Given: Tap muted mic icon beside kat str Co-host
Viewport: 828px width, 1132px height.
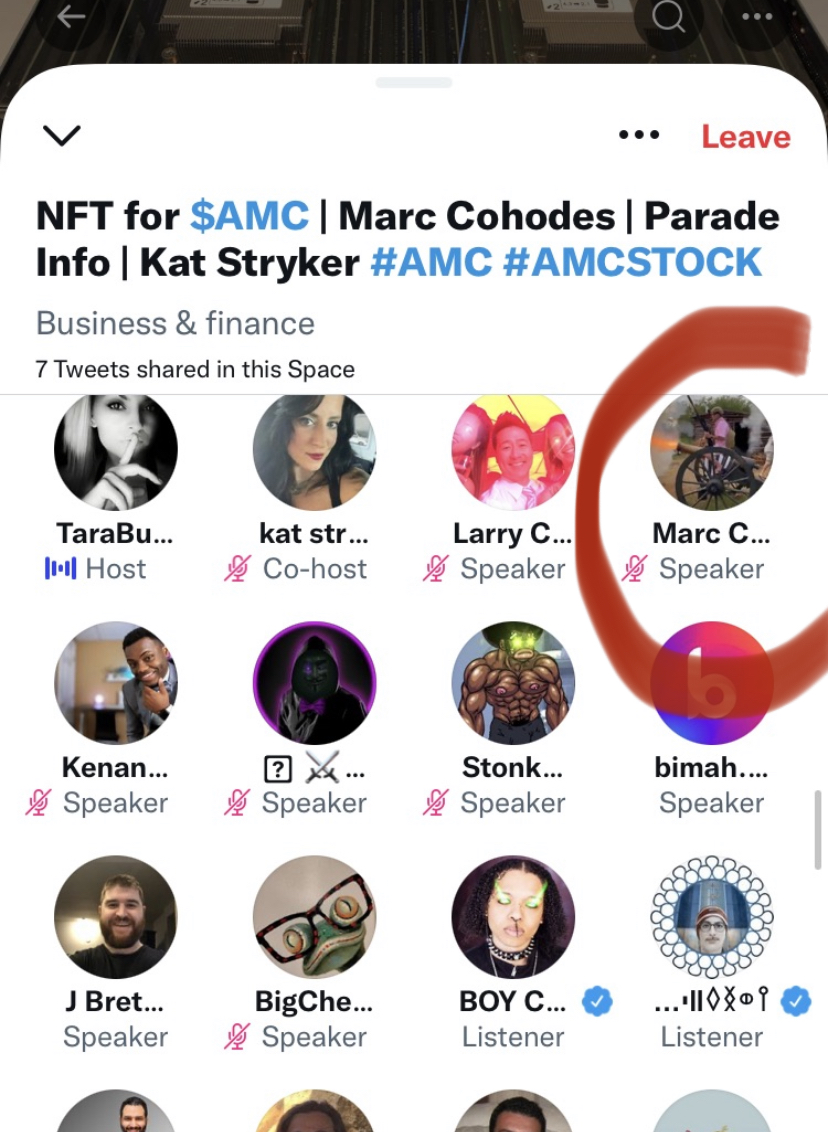Looking at the screenshot, I should point(237,569).
